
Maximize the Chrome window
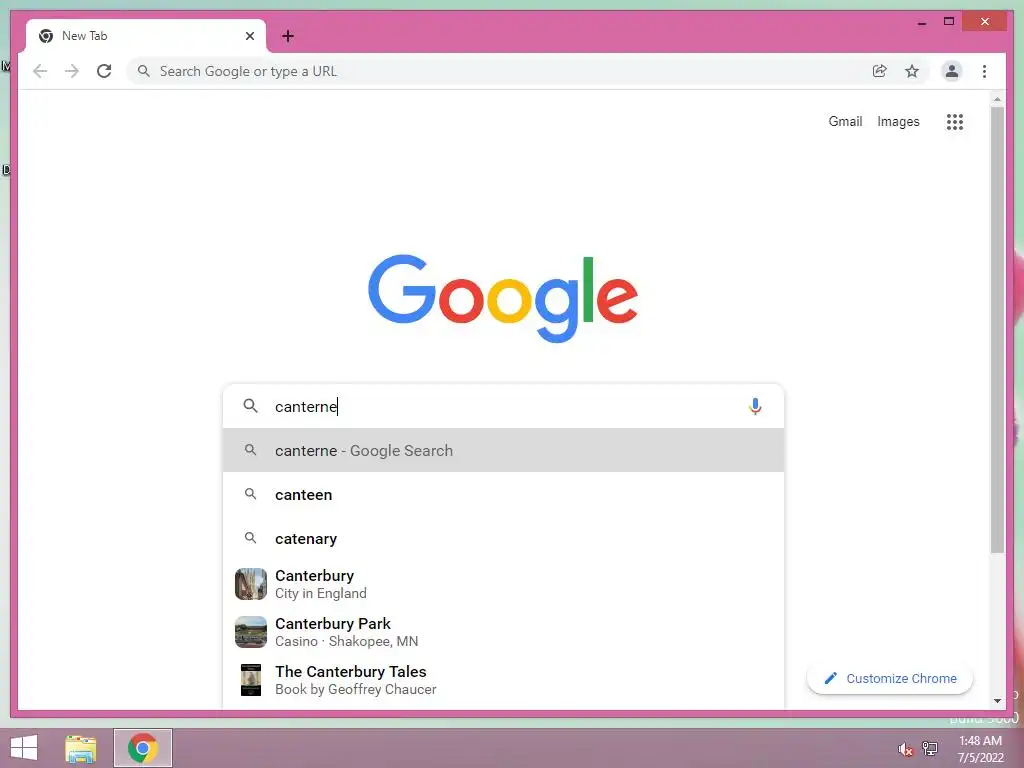949,22
